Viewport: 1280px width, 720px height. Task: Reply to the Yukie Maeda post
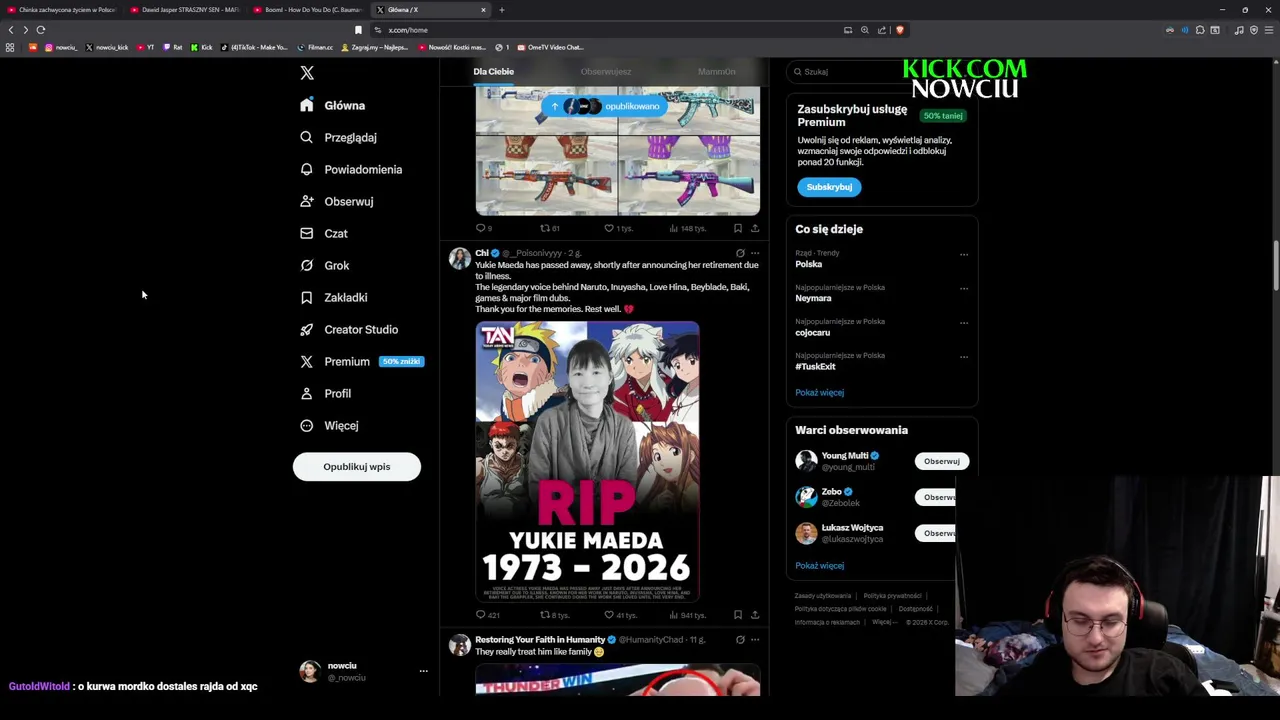487,615
